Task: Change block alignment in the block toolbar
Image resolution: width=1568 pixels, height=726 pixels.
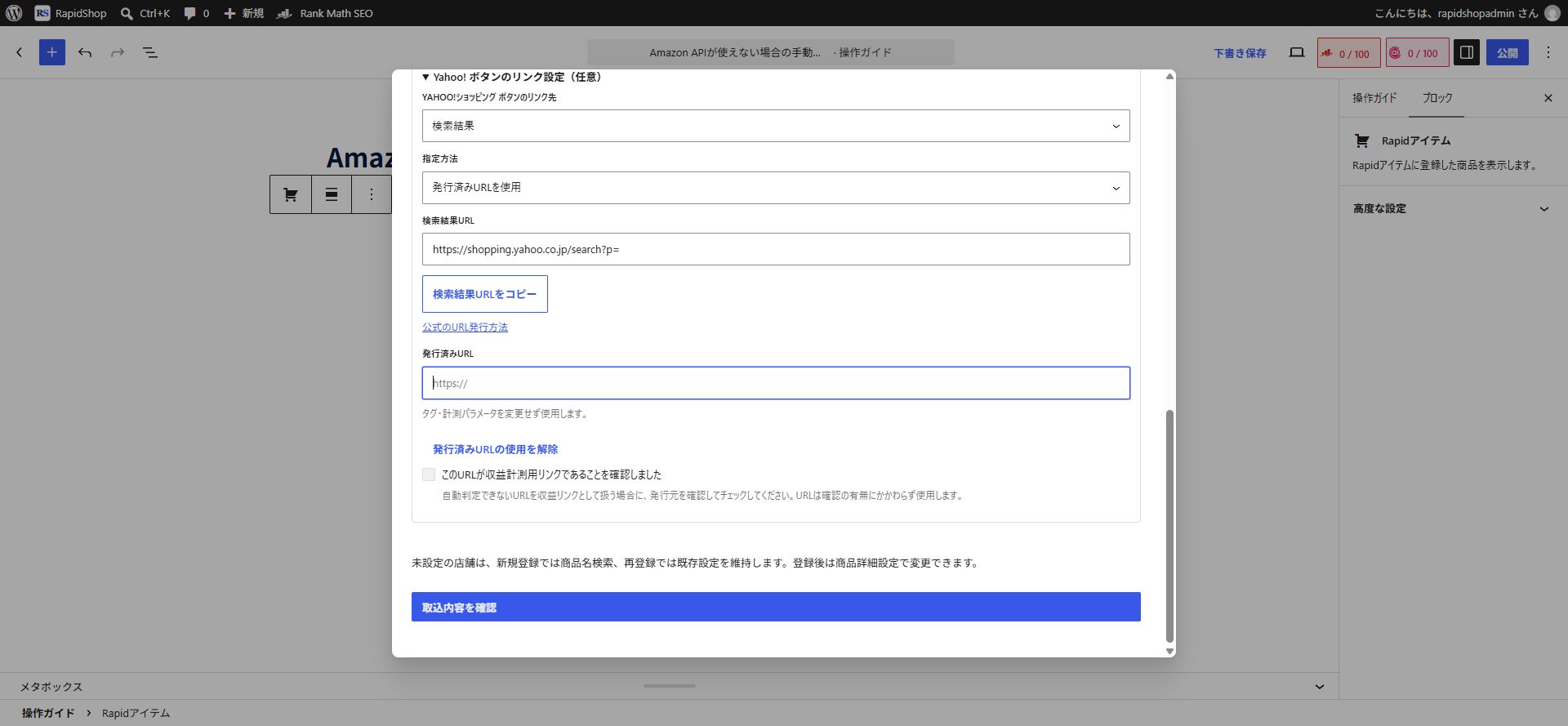Action: [x=332, y=194]
